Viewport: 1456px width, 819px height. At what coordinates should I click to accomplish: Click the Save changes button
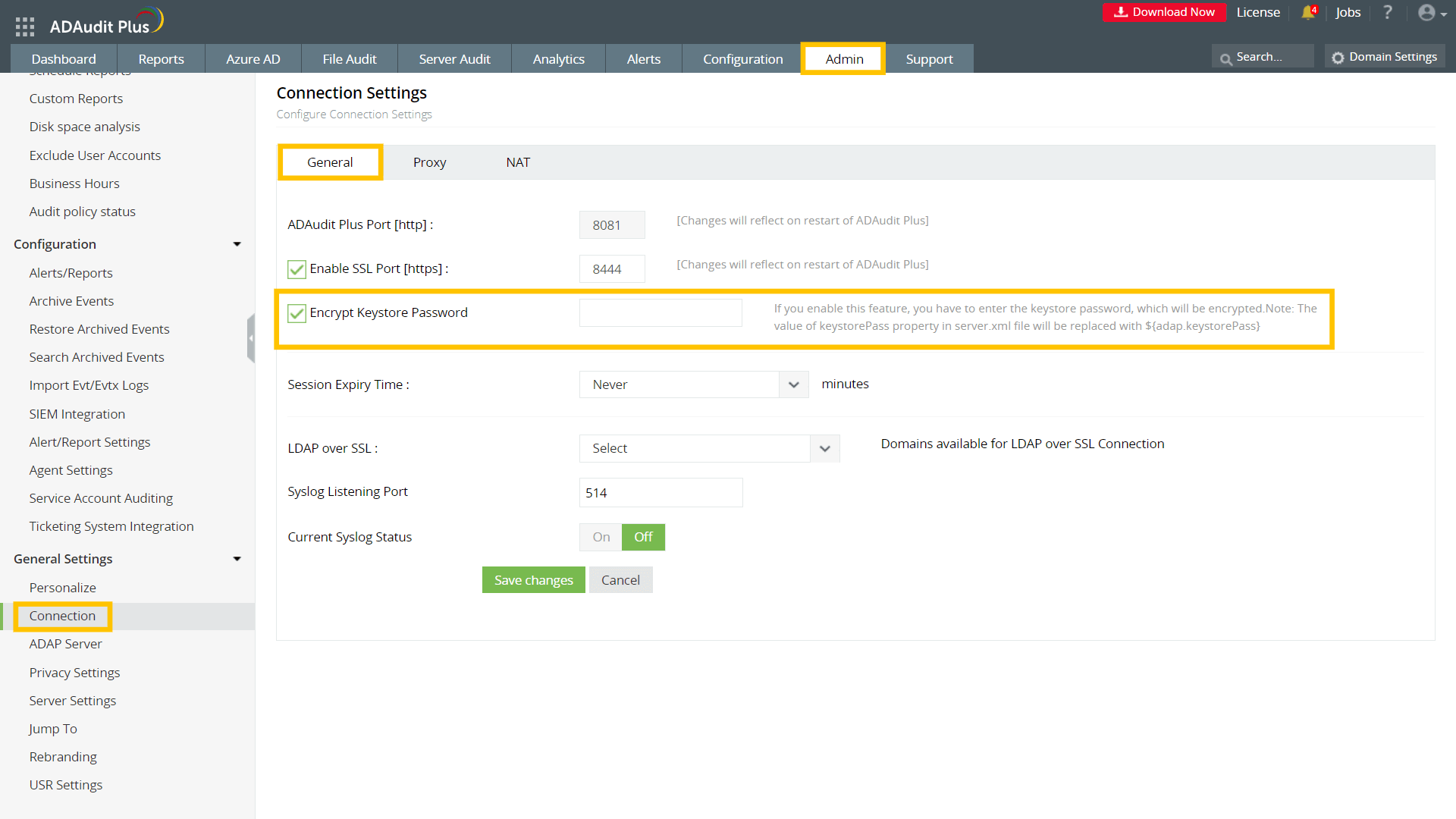click(533, 579)
